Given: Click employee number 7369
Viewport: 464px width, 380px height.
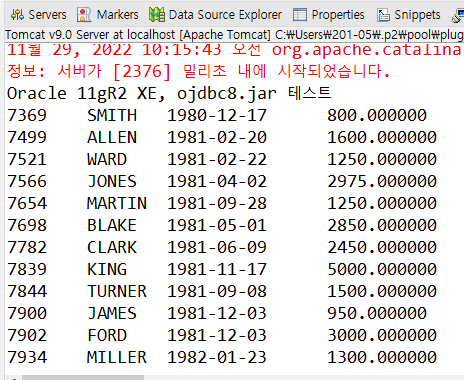Looking at the screenshot, I should pos(27,115).
